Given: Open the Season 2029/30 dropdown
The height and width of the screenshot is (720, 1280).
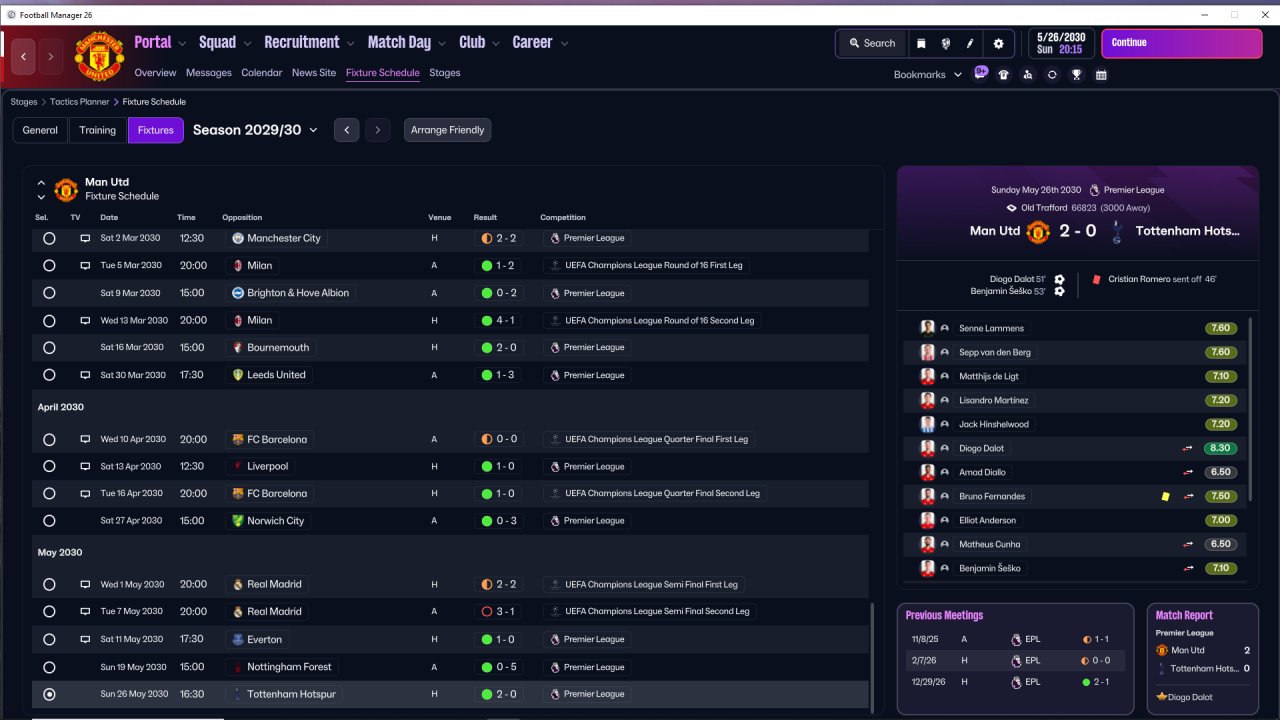Looking at the screenshot, I should pos(255,130).
